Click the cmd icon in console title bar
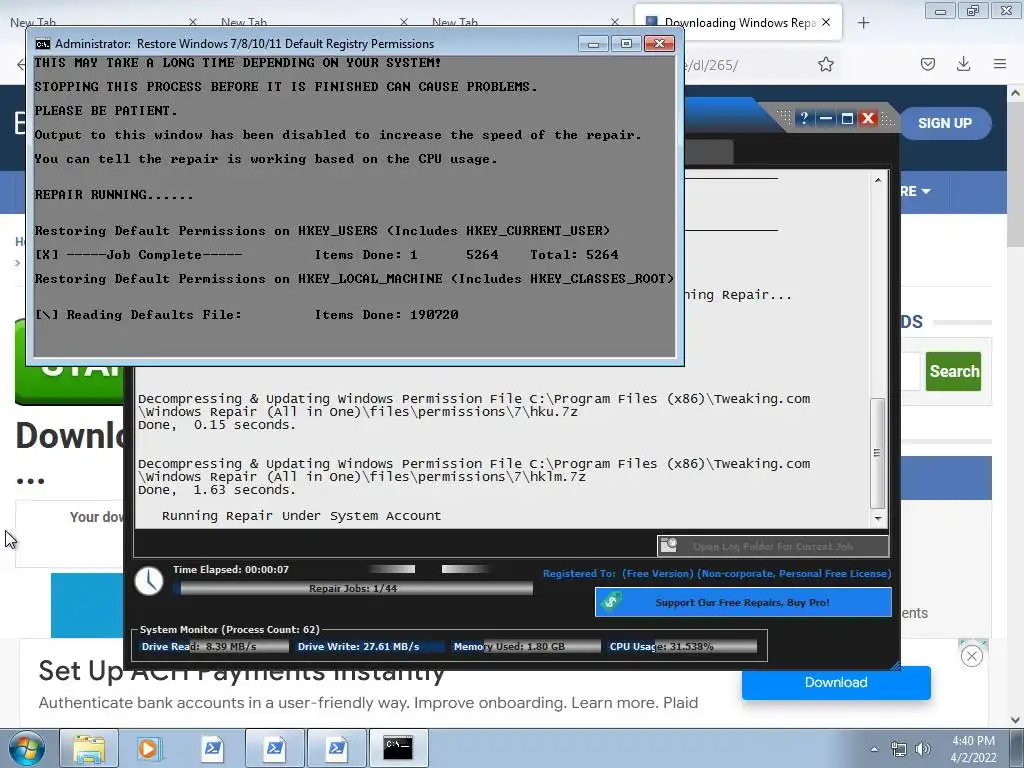 43,44
